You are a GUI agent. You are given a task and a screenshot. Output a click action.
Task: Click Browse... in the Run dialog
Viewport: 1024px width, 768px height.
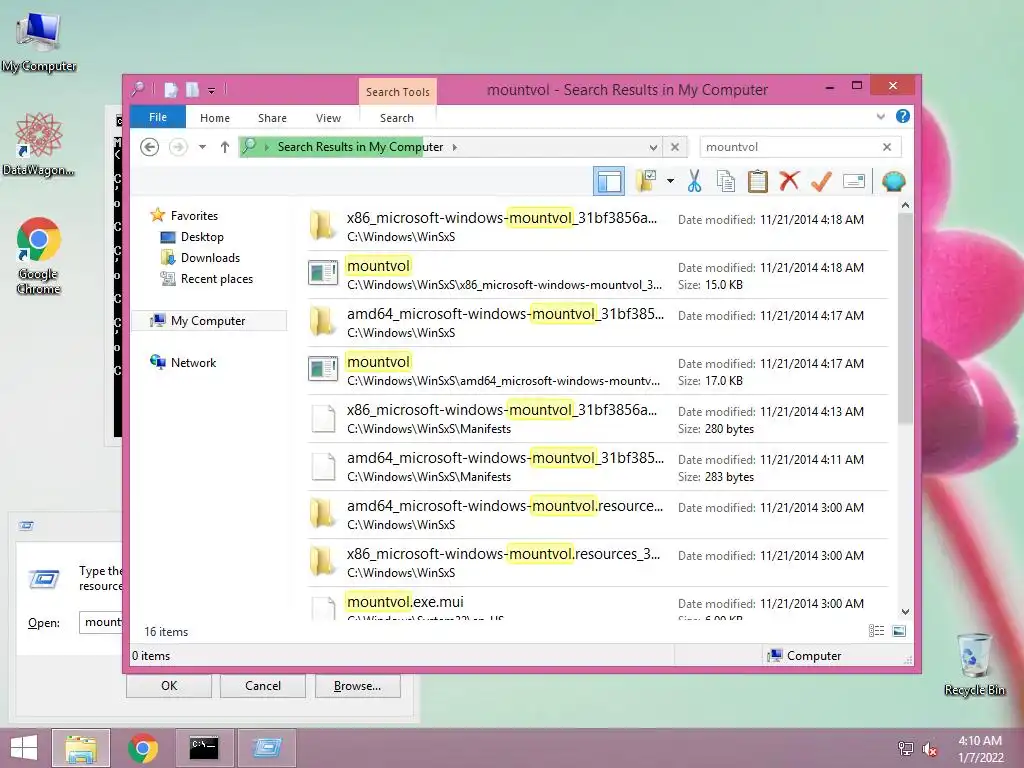pyautogui.click(x=357, y=686)
